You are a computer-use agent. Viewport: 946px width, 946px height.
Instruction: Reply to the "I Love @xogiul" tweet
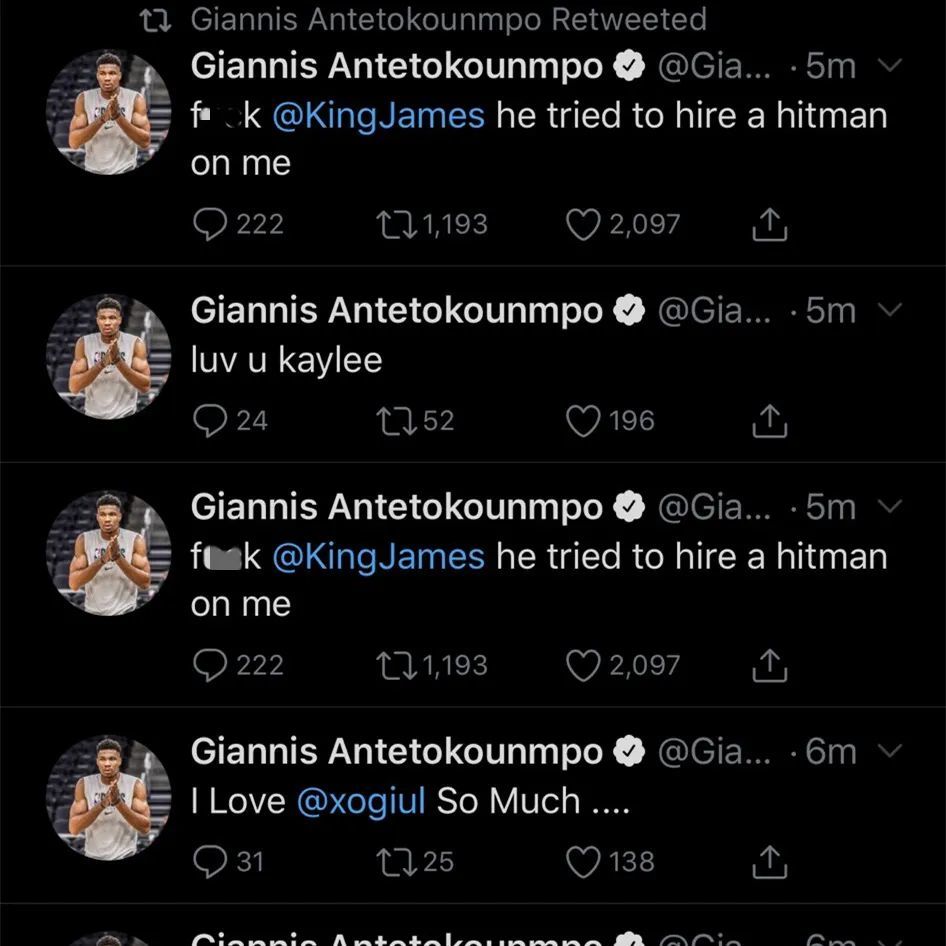pyautogui.click(x=209, y=862)
